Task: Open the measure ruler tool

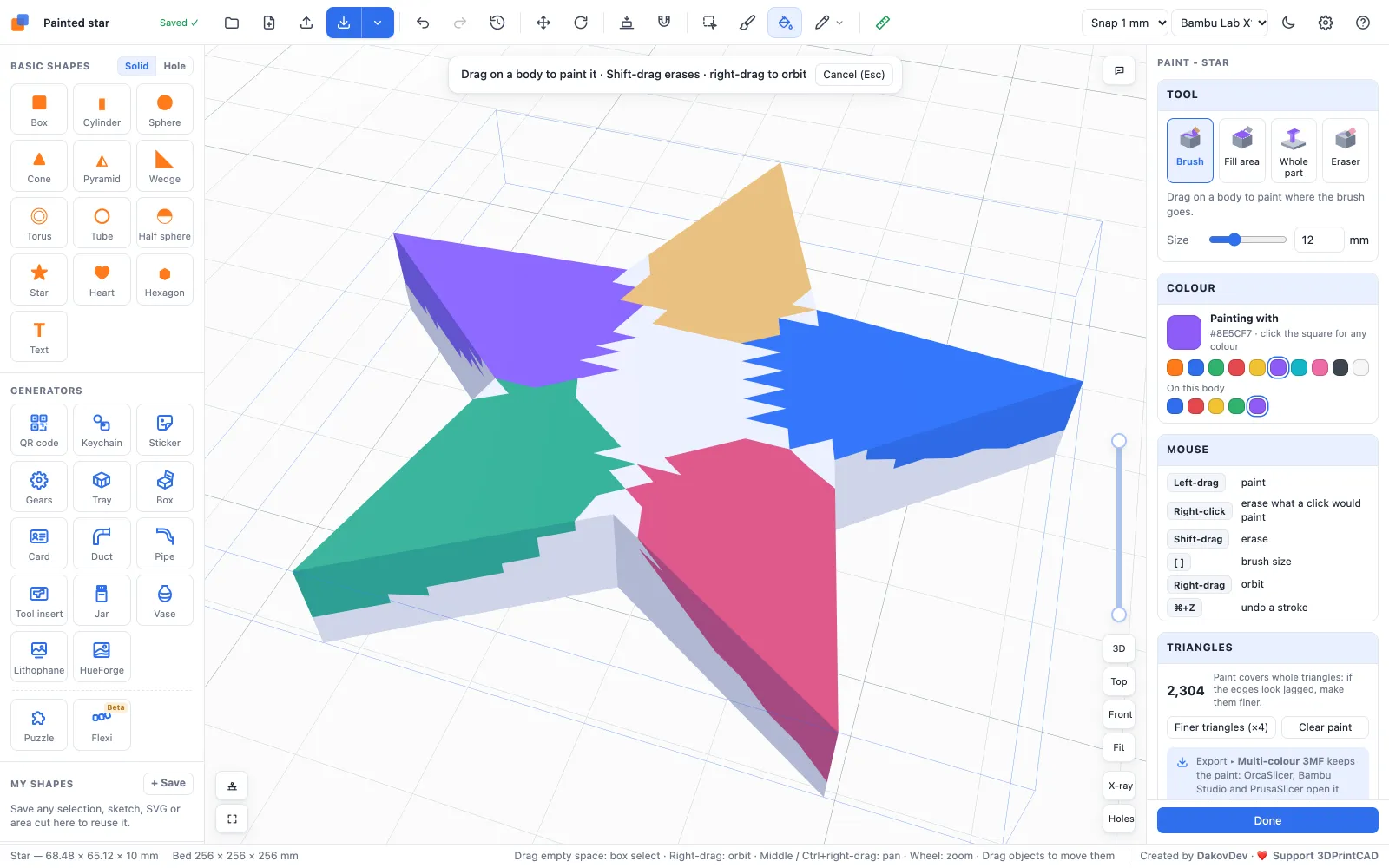Action: click(x=883, y=23)
